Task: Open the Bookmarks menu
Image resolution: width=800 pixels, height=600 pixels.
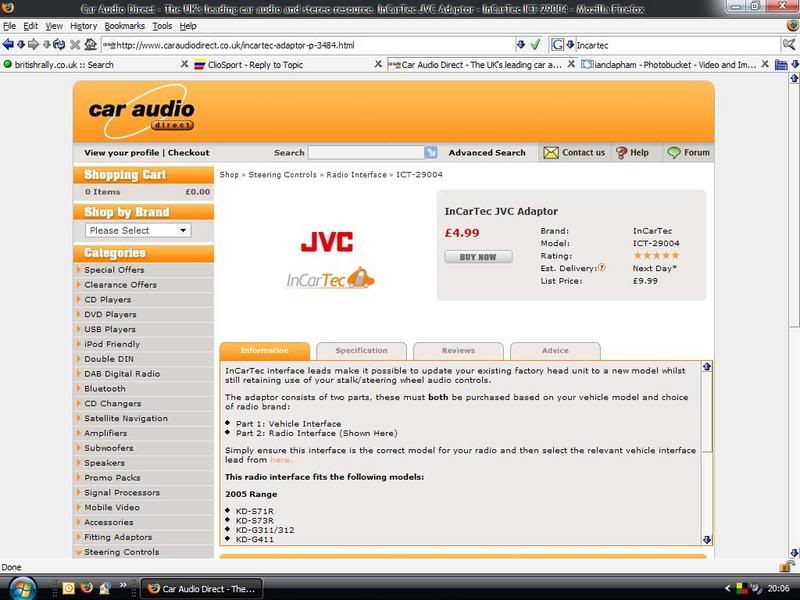Action: pyautogui.click(x=124, y=26)
